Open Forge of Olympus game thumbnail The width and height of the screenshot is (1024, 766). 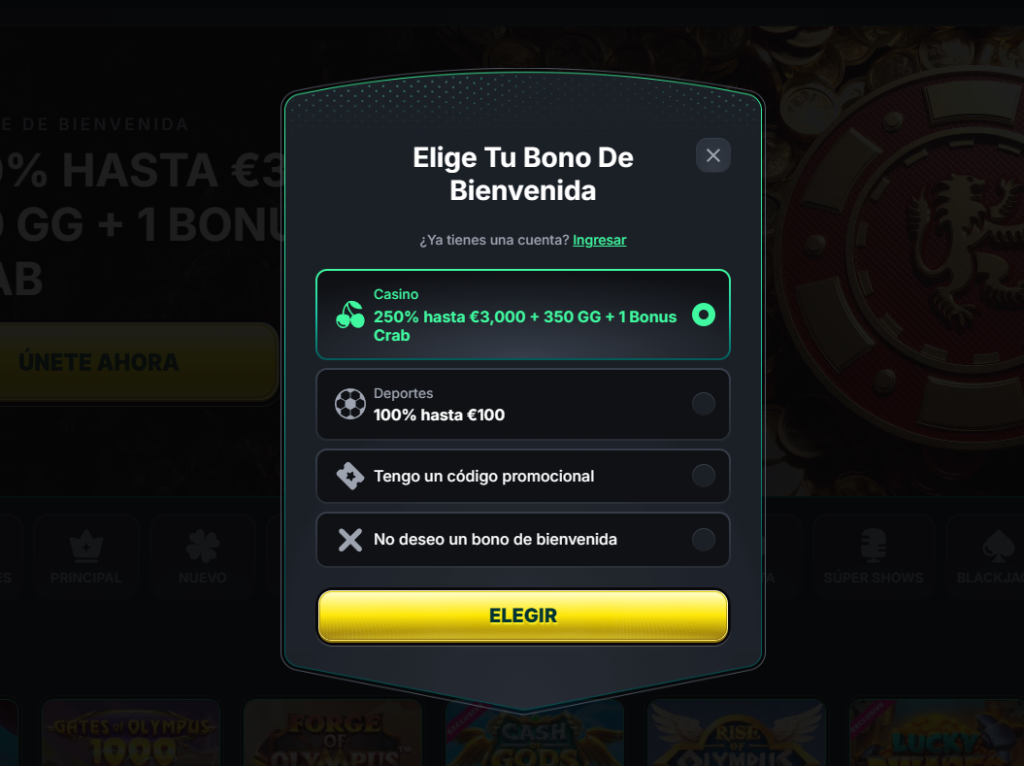(333, 733)
